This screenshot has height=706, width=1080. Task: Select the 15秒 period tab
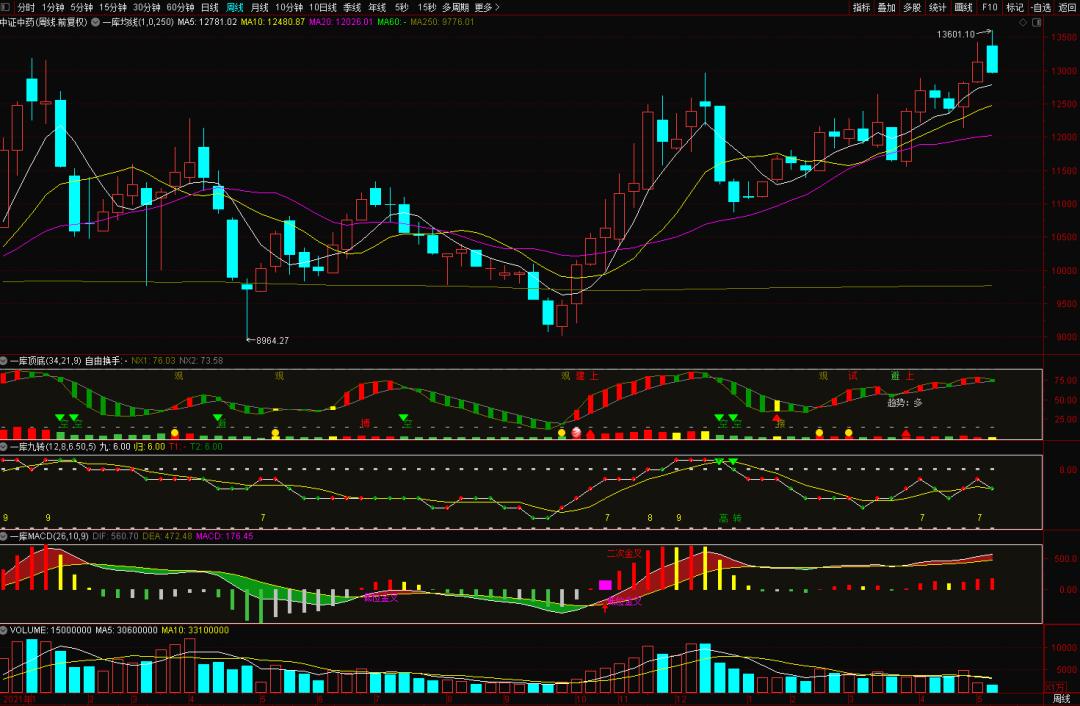[427, 8]
